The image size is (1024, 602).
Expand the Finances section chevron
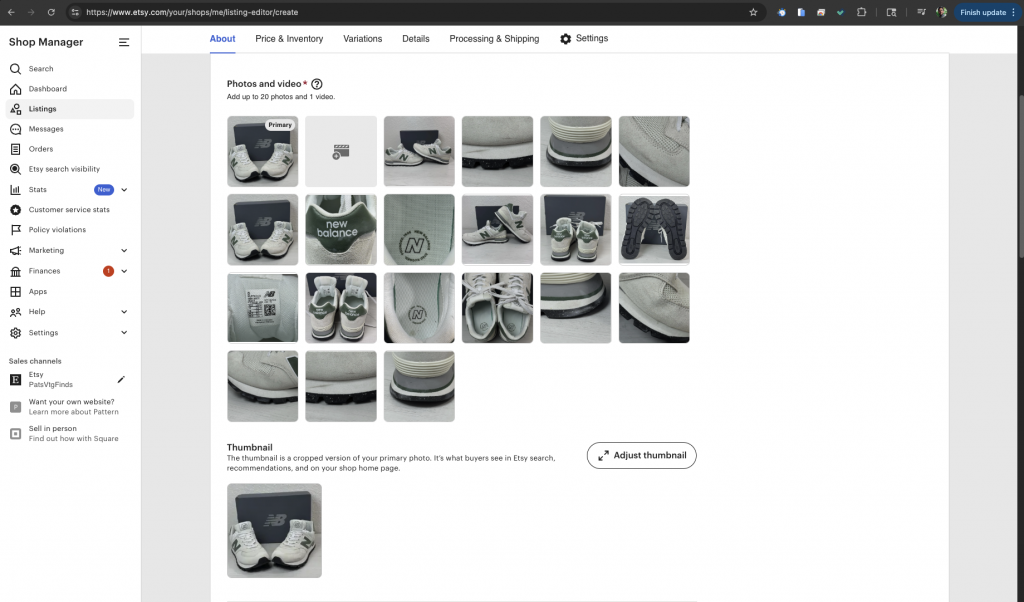tap(124, 271)
